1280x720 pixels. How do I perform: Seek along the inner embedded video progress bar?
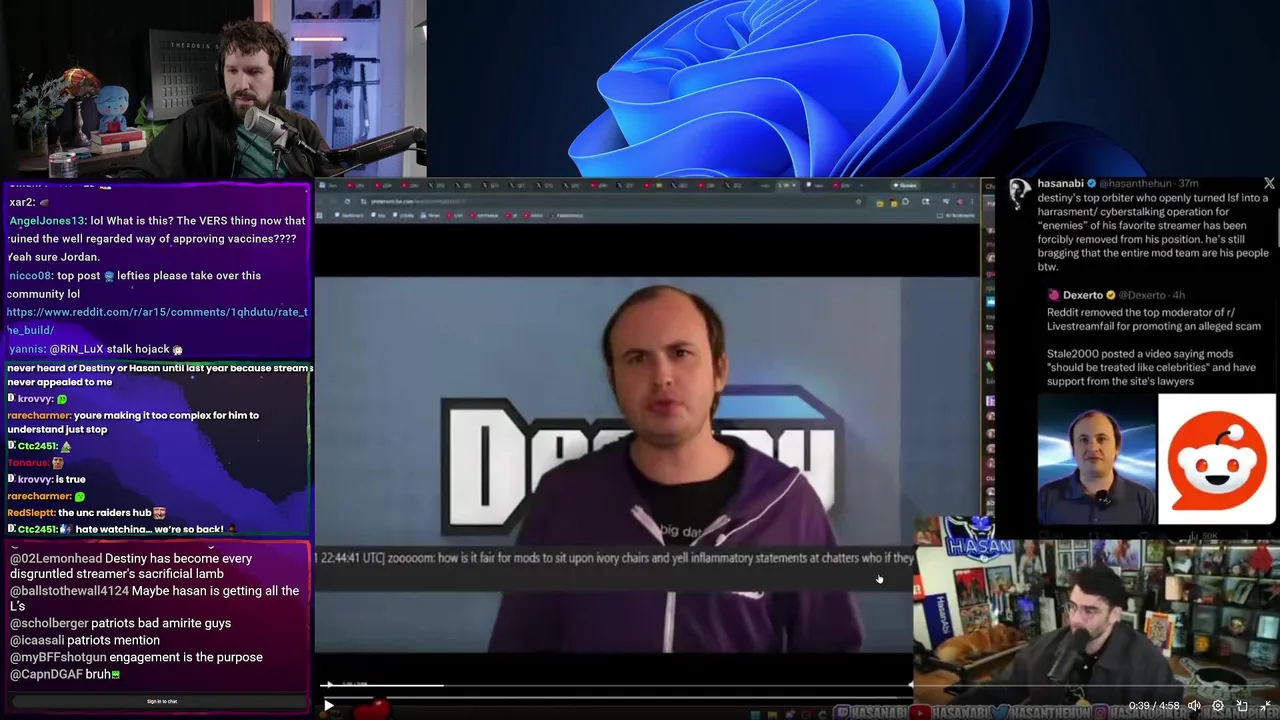click(615, 685)
